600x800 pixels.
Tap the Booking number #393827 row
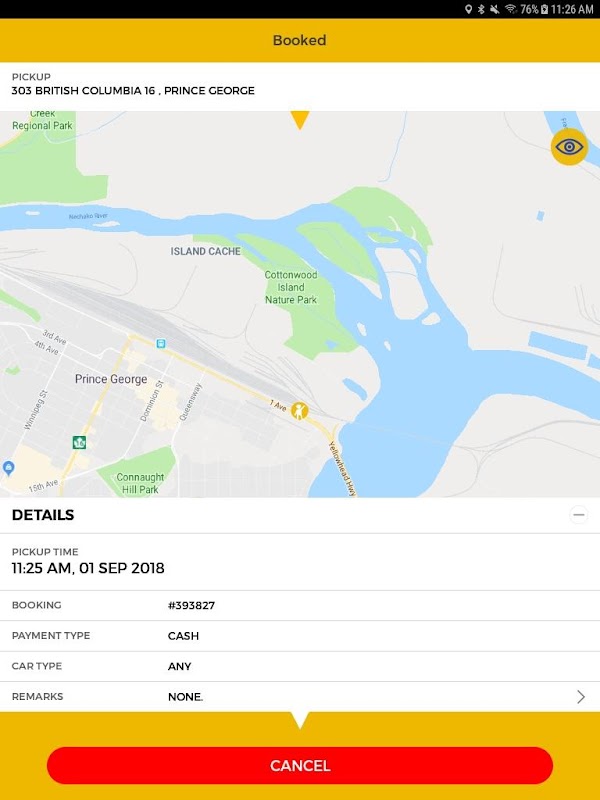tap(300, 606)
